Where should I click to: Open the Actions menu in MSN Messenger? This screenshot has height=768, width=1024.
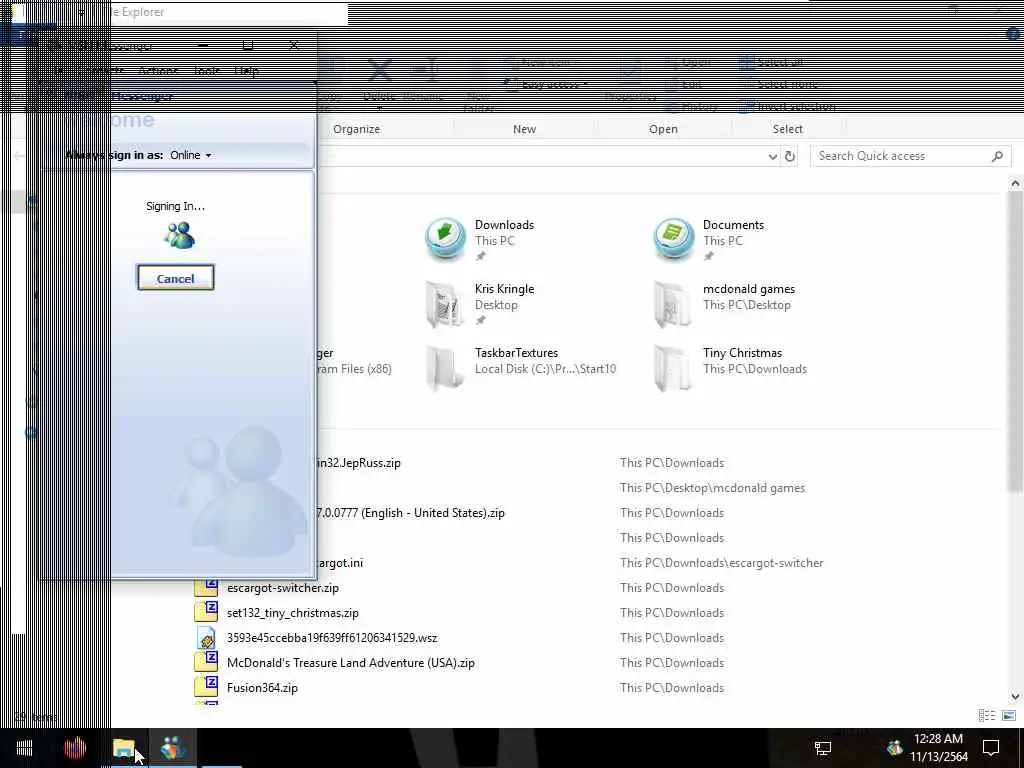(158, 71)
